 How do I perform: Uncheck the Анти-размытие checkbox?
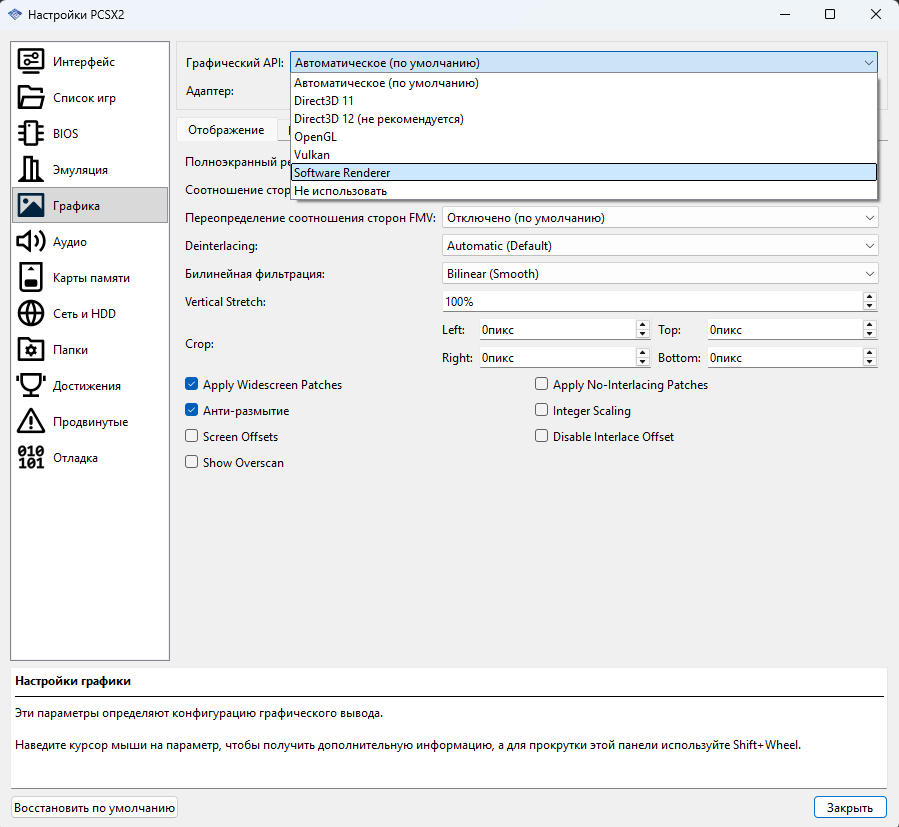(x=192, y=411)
